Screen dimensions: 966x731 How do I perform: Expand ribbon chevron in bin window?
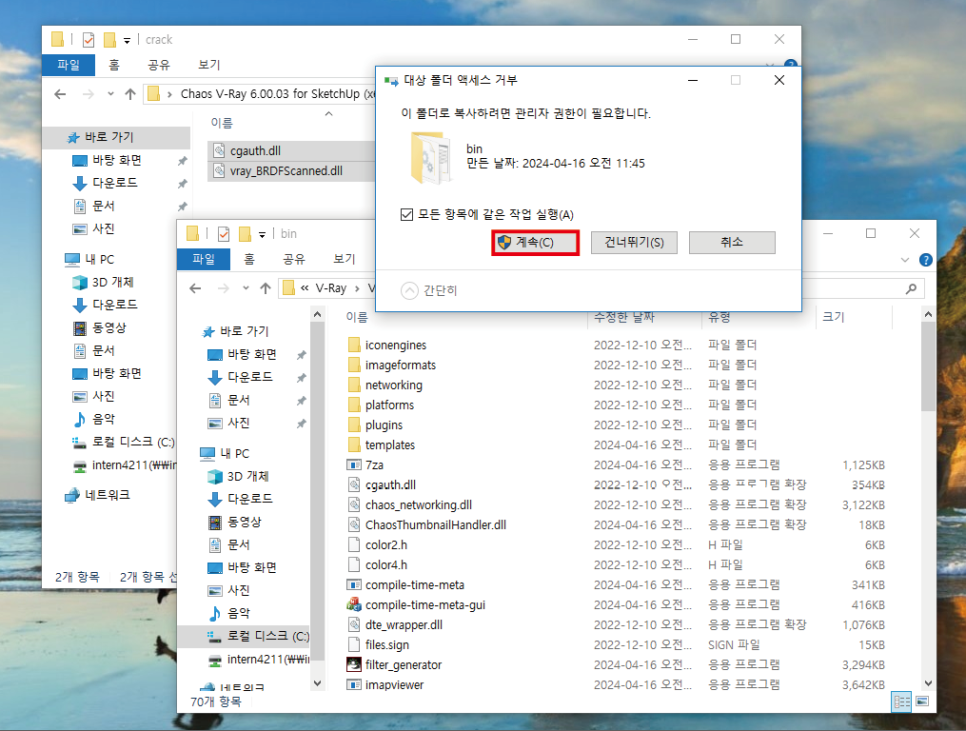coord(904,260)
